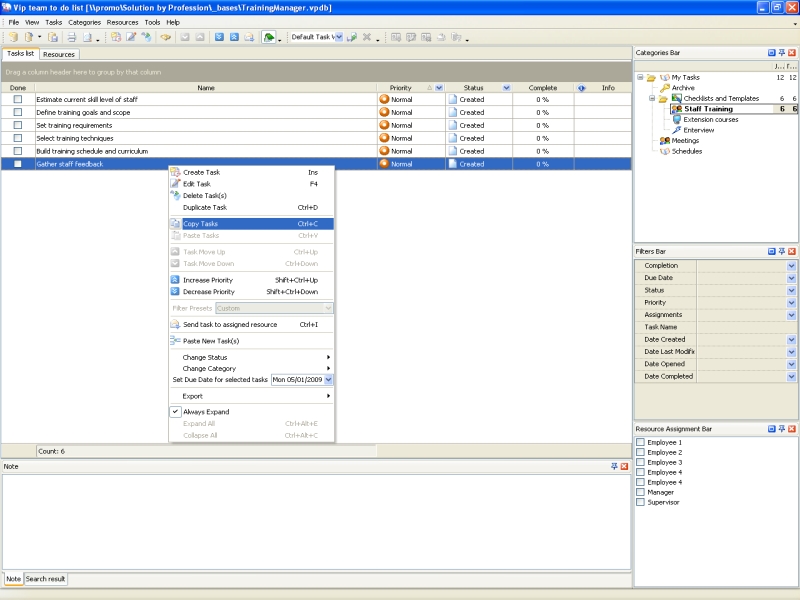
Task: Click the Increase Priority icon in context menu
Action: point(175,280)
